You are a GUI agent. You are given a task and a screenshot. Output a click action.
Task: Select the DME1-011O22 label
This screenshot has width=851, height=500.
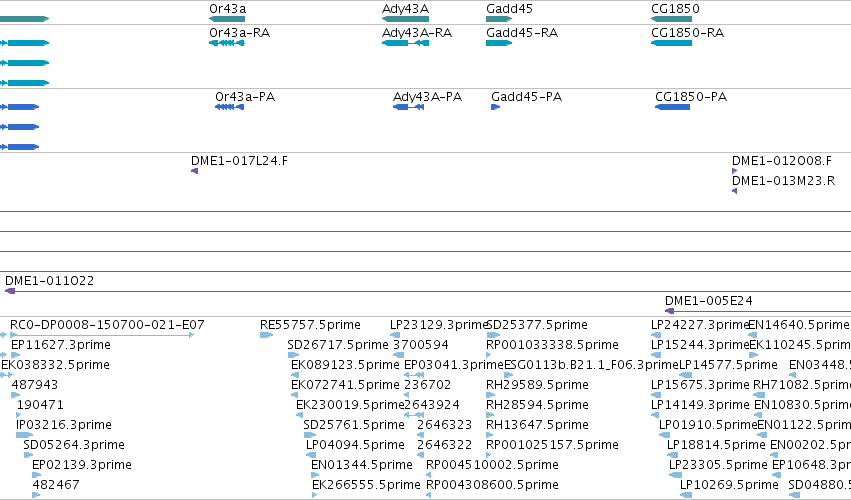click(x=49, y=281)
